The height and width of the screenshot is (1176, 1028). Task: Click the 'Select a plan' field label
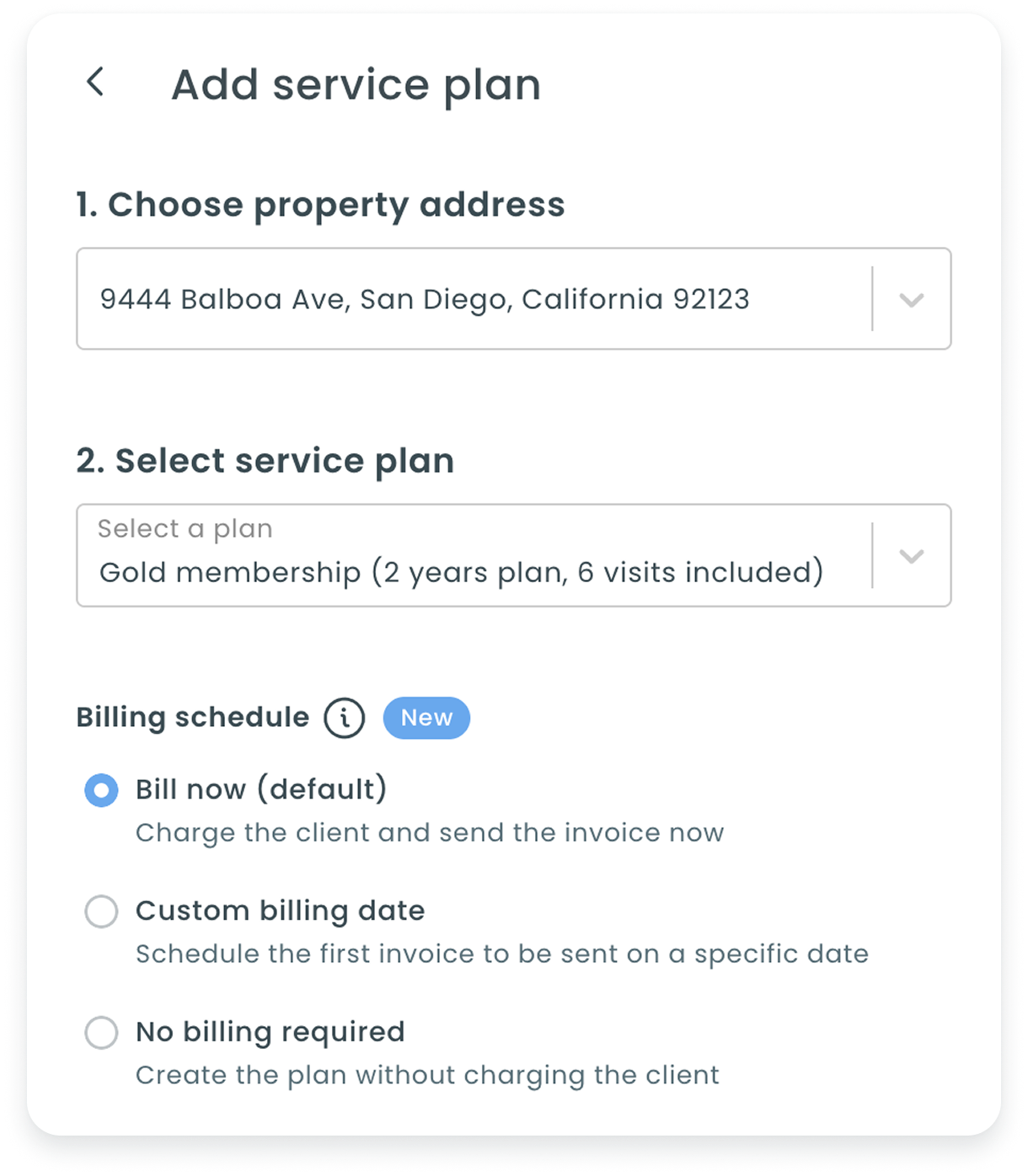point(185,529)
